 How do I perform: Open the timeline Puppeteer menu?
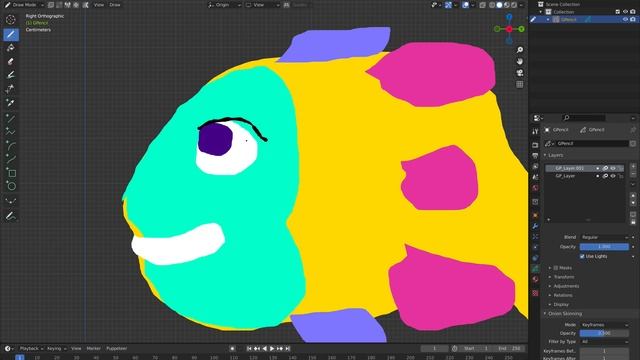[x=116, y=349]
